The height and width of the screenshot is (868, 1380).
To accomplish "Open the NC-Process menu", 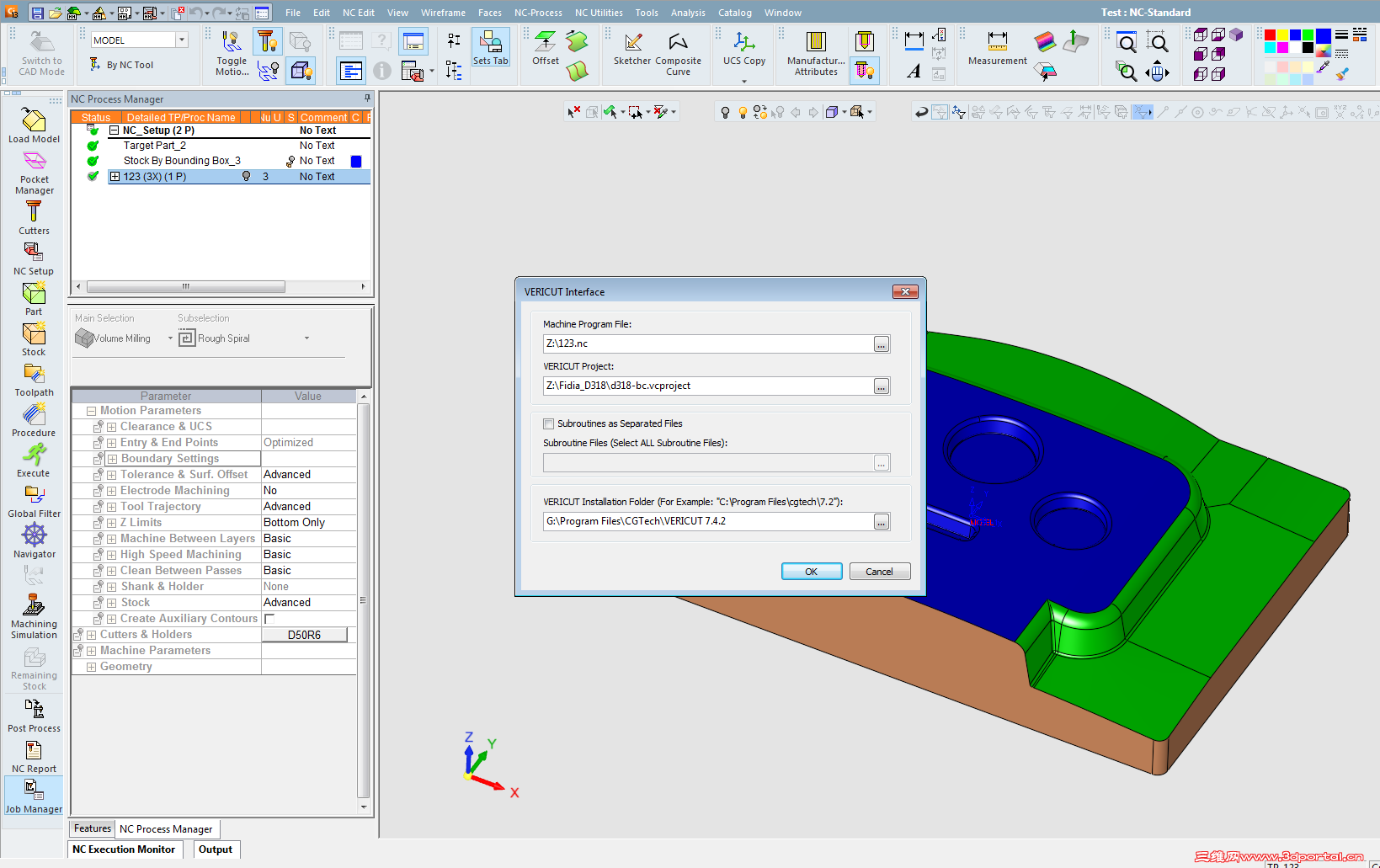I will pos(538,13).
